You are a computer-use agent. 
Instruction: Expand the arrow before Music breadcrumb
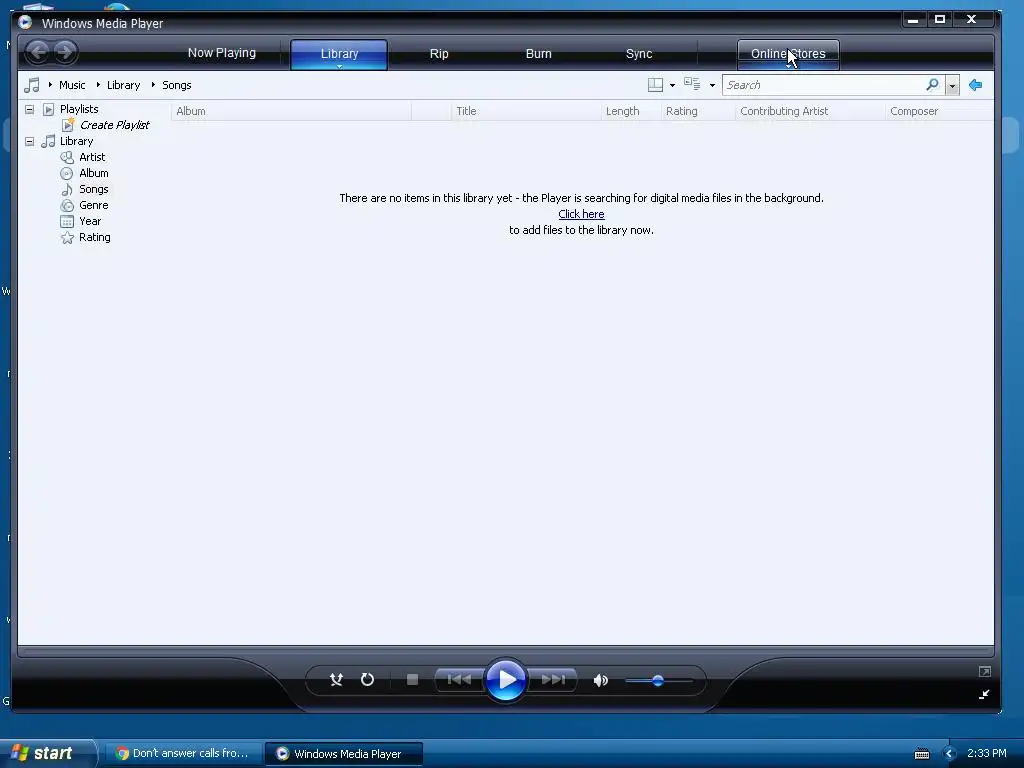tap(50, 84)
